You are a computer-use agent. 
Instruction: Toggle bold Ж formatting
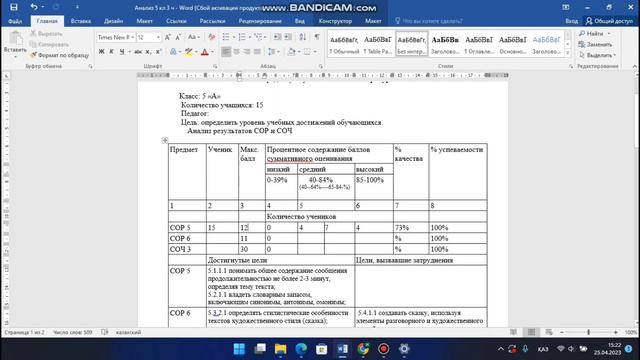[101, 52]
